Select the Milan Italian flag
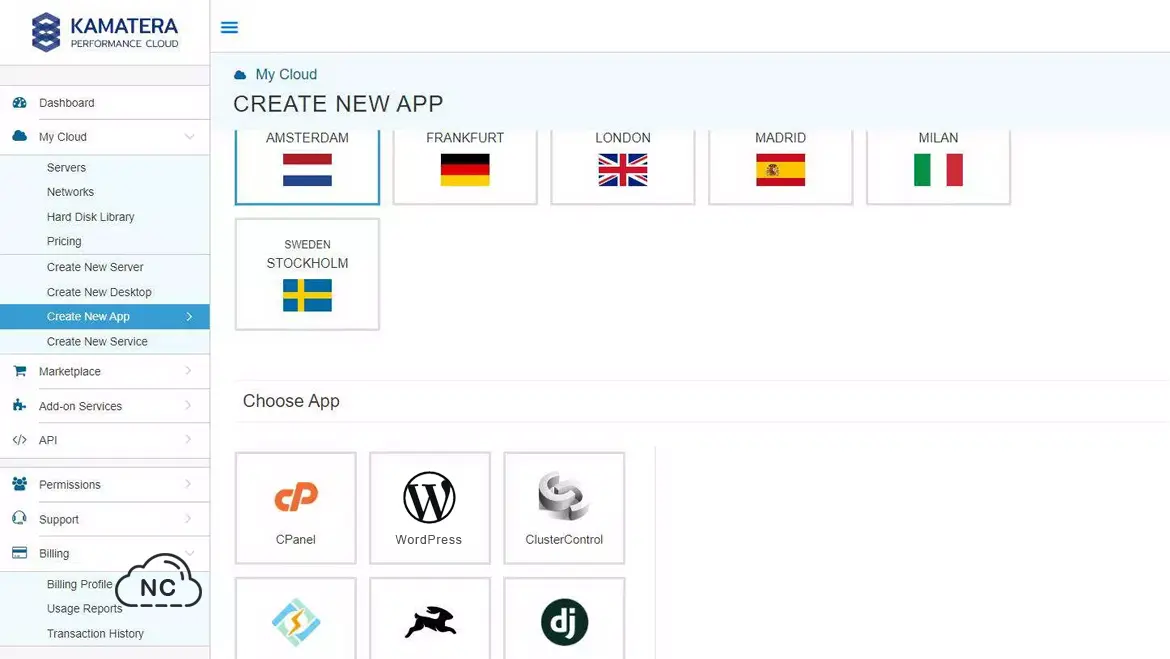 pyautogui.click(x=938, y=170)
